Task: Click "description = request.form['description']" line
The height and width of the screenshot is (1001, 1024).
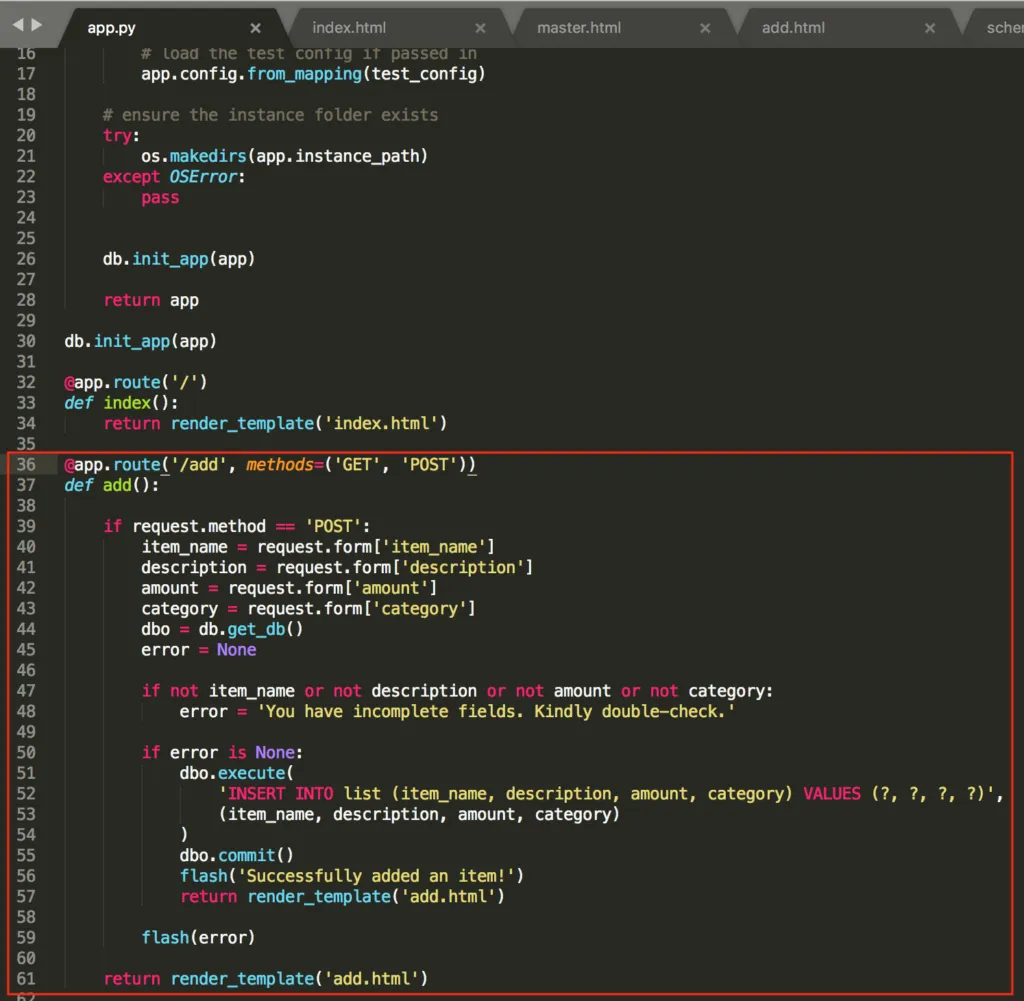Action: [337, 567]
